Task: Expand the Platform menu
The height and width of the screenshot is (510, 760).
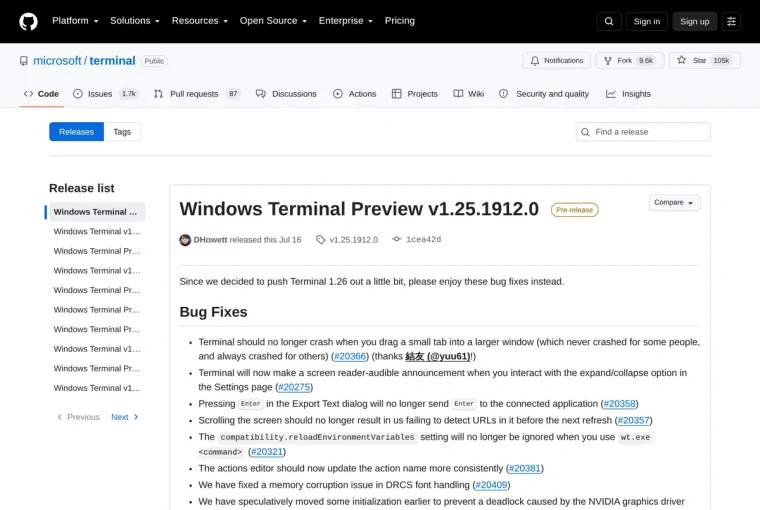Action: click(x=75, y=21)
